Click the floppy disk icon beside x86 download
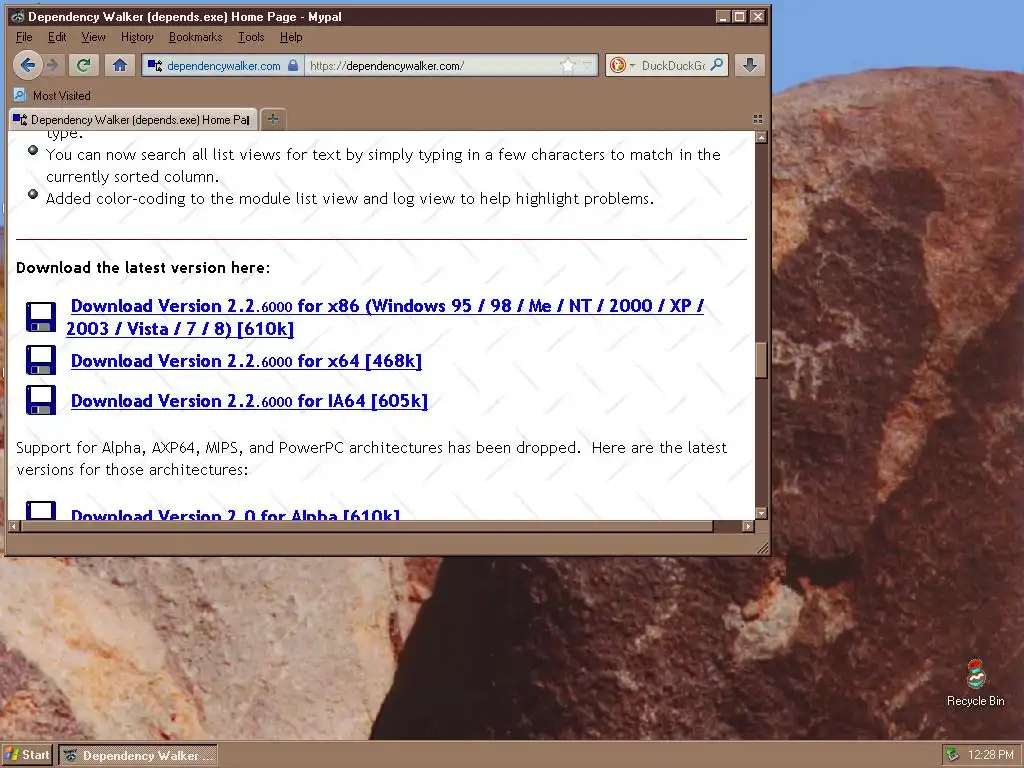 [x=40, y=317]
